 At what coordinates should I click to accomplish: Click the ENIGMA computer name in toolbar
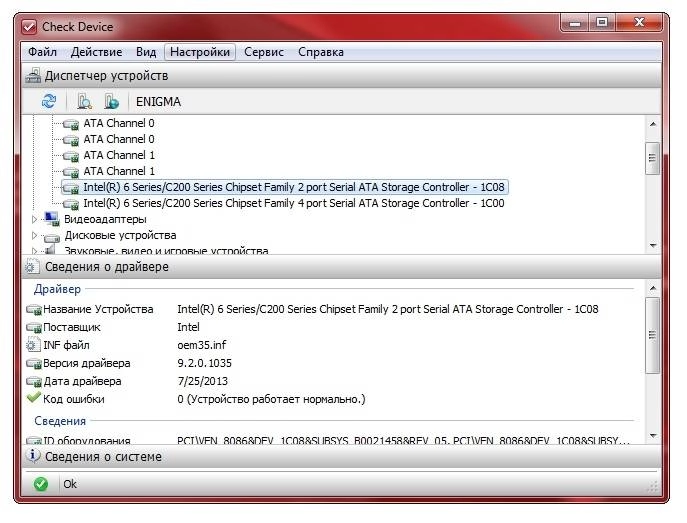coord(158,102)
